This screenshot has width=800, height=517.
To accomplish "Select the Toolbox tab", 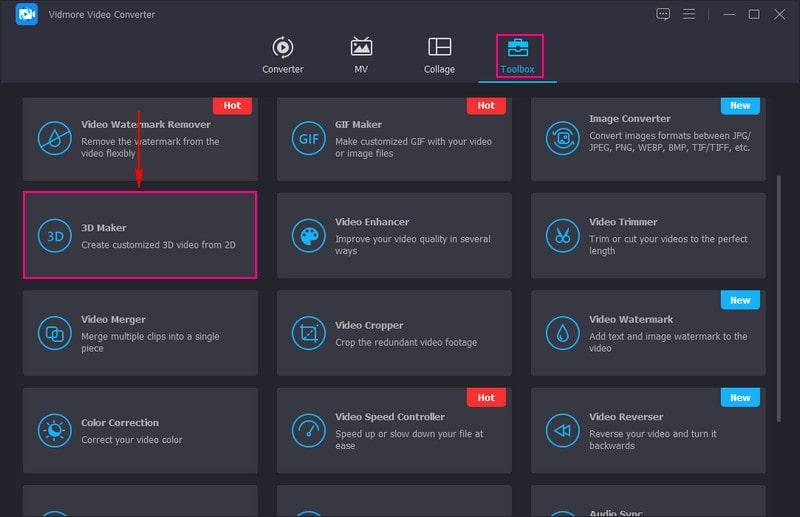I will click(x=518, y=56).
